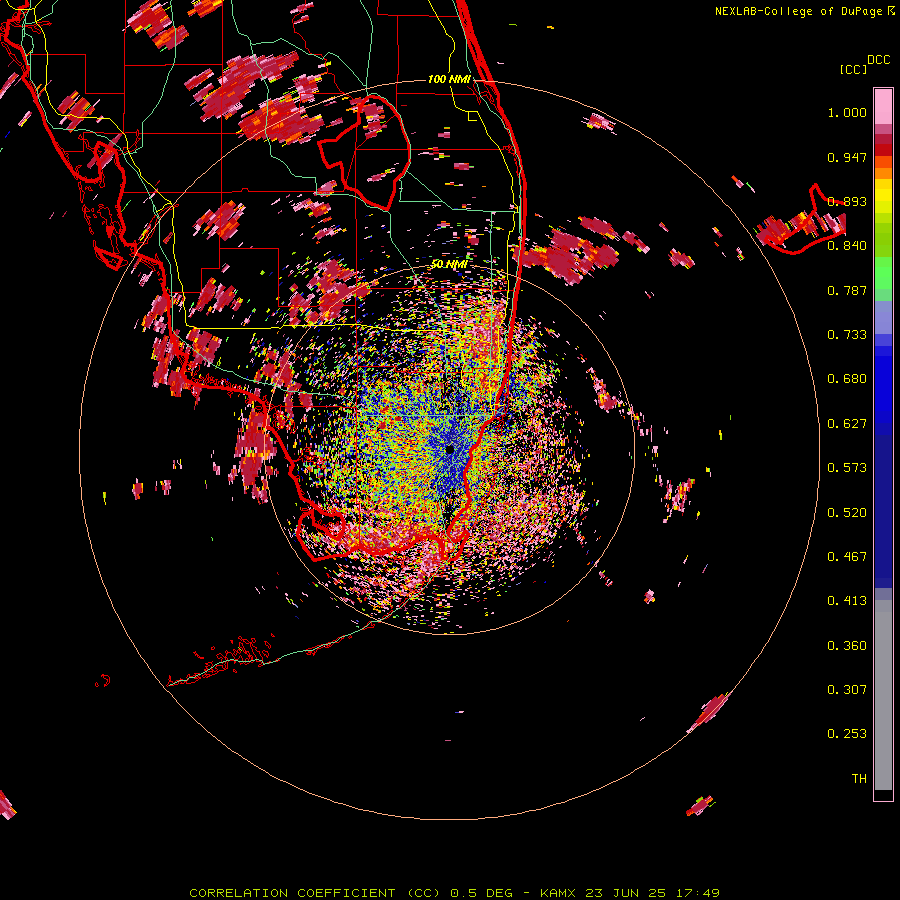Click the 0.253 legend value

tap(847, 734)
